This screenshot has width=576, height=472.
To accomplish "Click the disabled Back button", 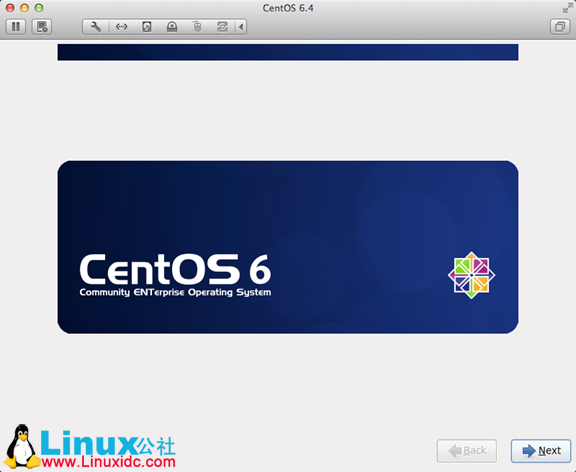I will 467,451.
